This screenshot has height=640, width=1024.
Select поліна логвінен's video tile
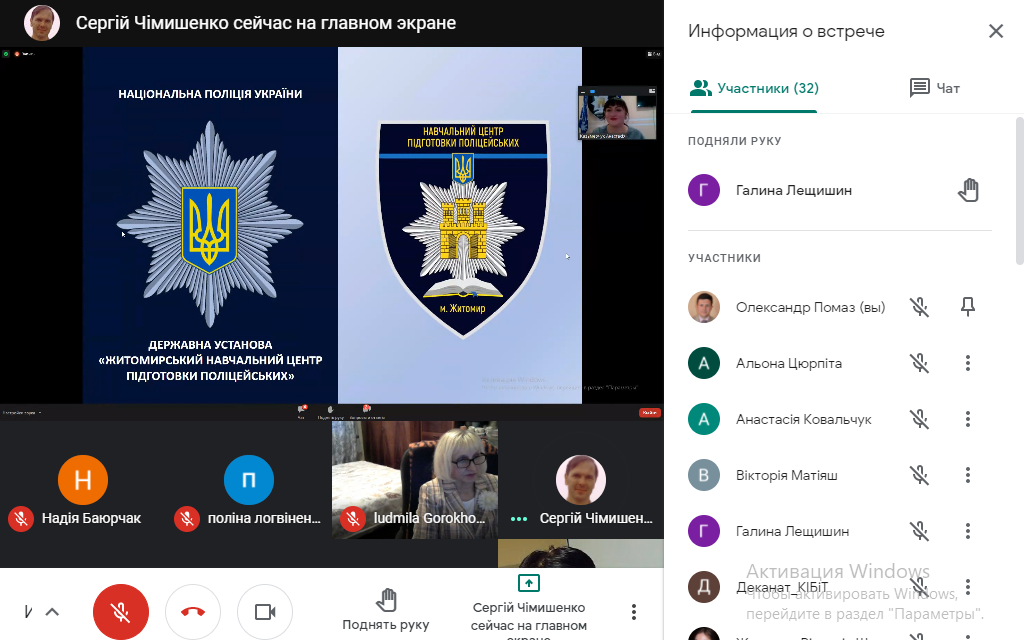[x=249, y=480]
